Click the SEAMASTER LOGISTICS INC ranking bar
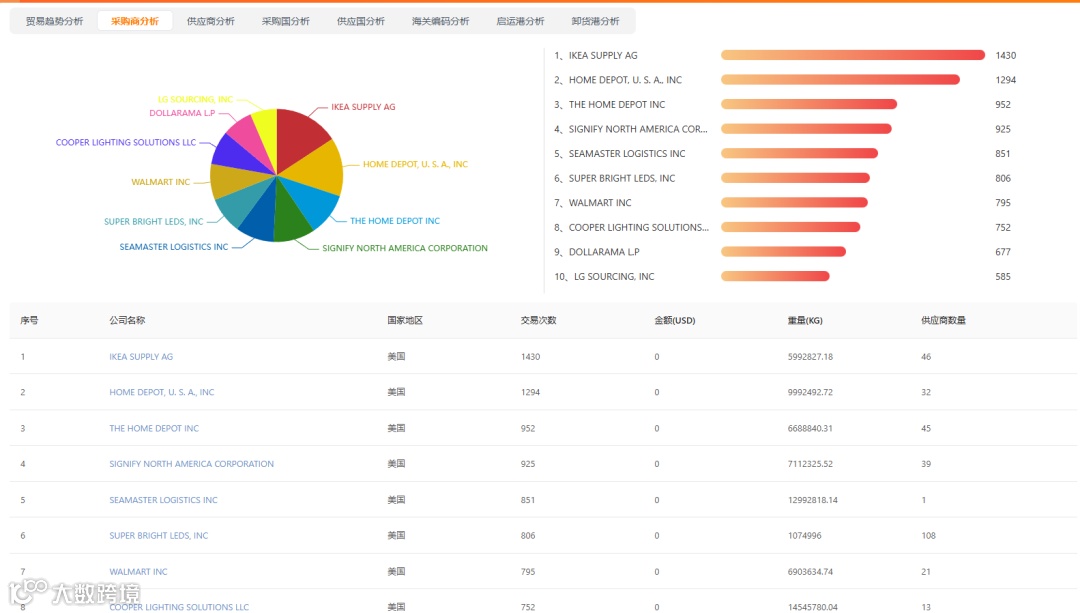Image resolution: width=1080 pixels, height=613 pixels. [799, 154]
